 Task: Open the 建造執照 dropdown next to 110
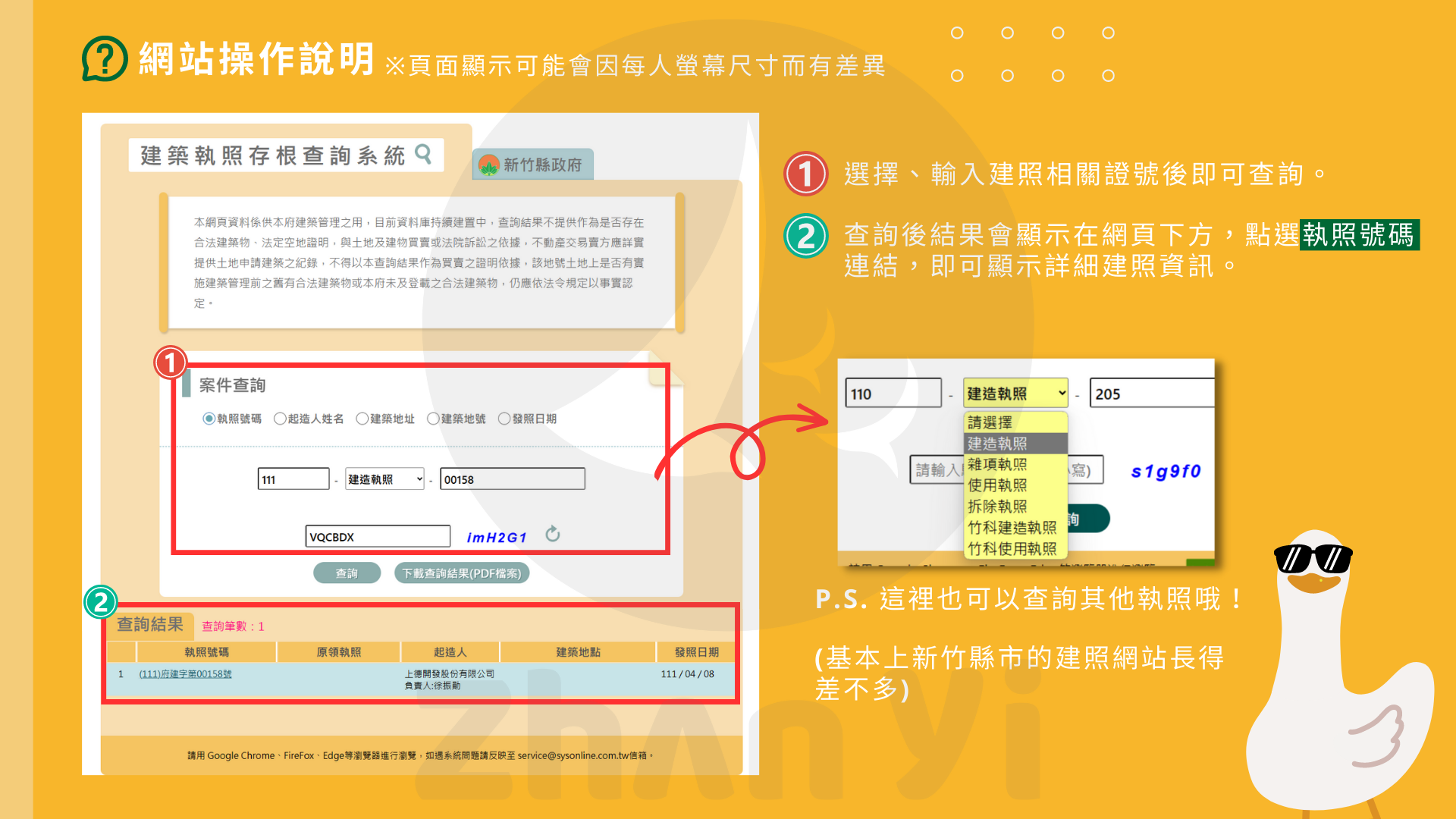pos(1015,394)
